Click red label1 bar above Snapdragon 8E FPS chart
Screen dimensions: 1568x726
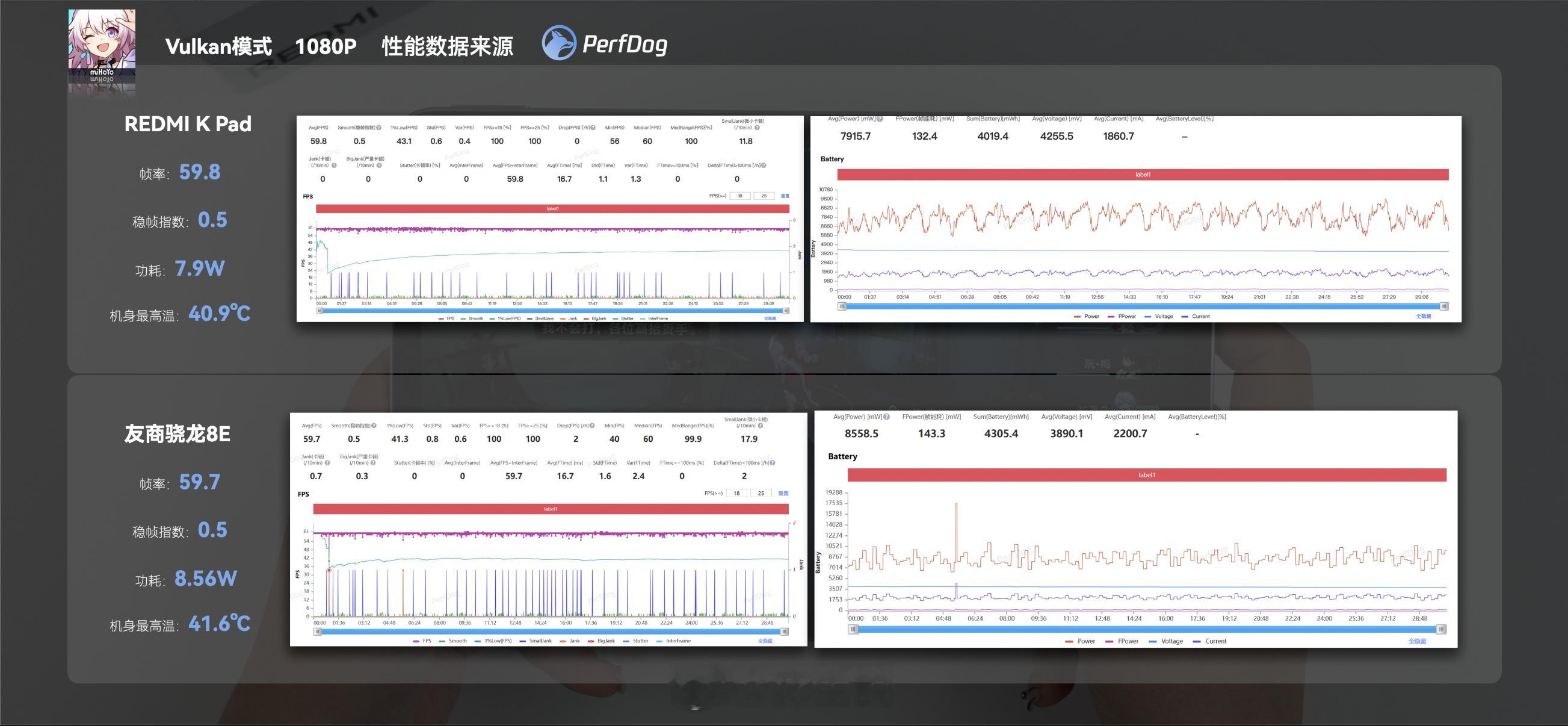coord(551,509)
